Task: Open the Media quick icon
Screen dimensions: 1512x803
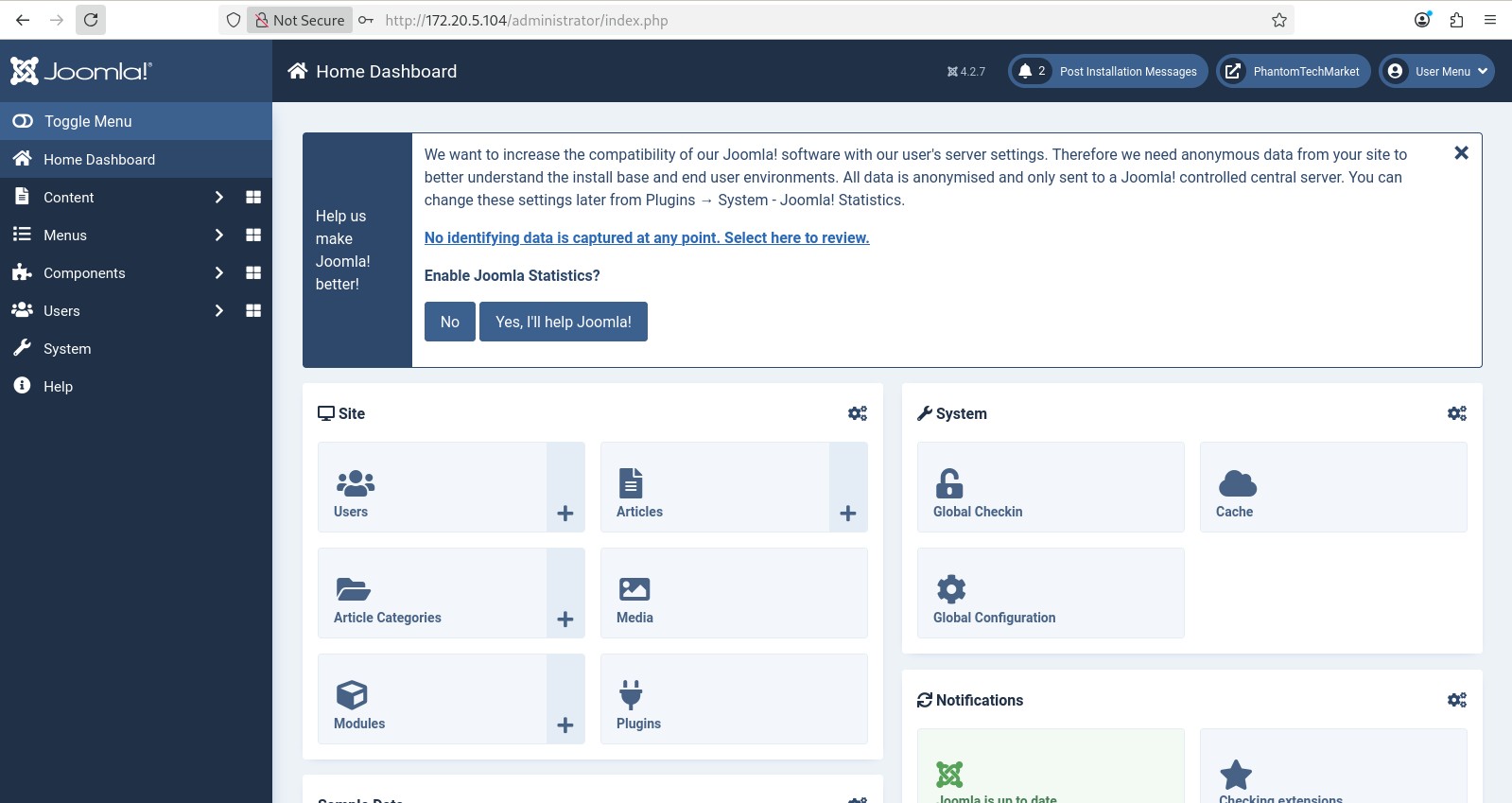Action: [x=734, y=593]
